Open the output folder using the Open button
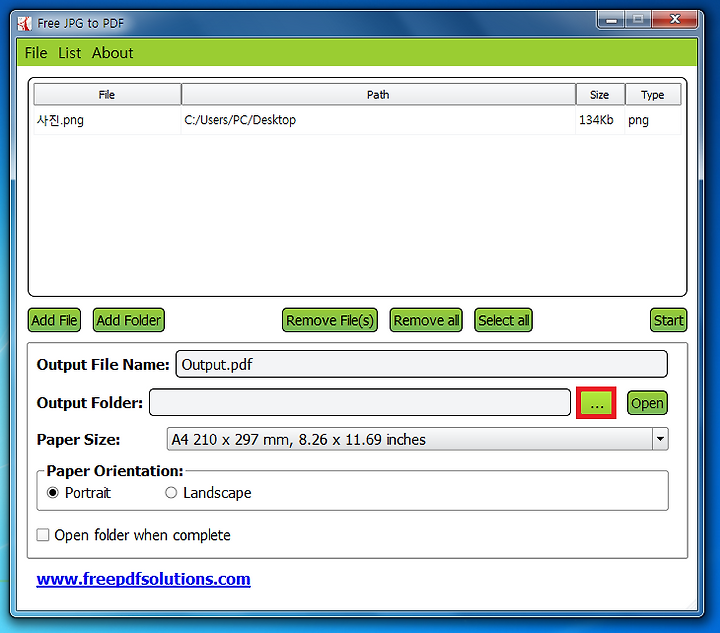The image size is (720, 633). (x=647, y=403)
